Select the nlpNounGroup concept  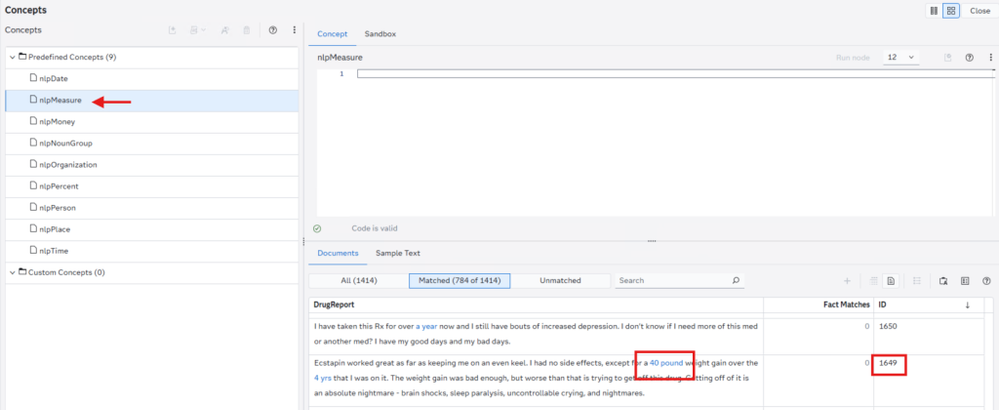pos(152,143)
